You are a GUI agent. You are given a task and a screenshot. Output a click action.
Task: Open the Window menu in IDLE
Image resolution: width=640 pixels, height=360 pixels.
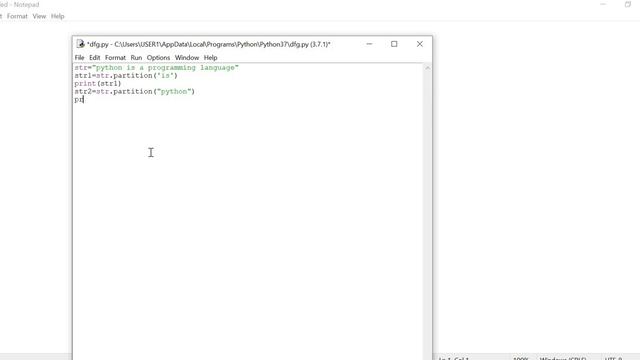(187, 58)
